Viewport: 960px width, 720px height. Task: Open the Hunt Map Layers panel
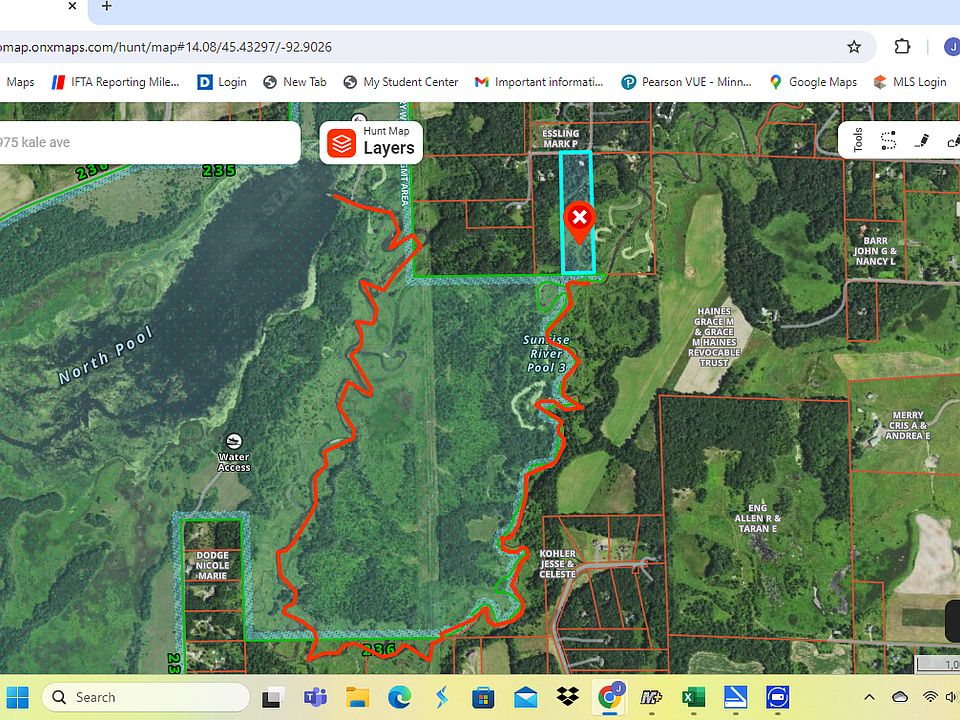coord(372,142)
